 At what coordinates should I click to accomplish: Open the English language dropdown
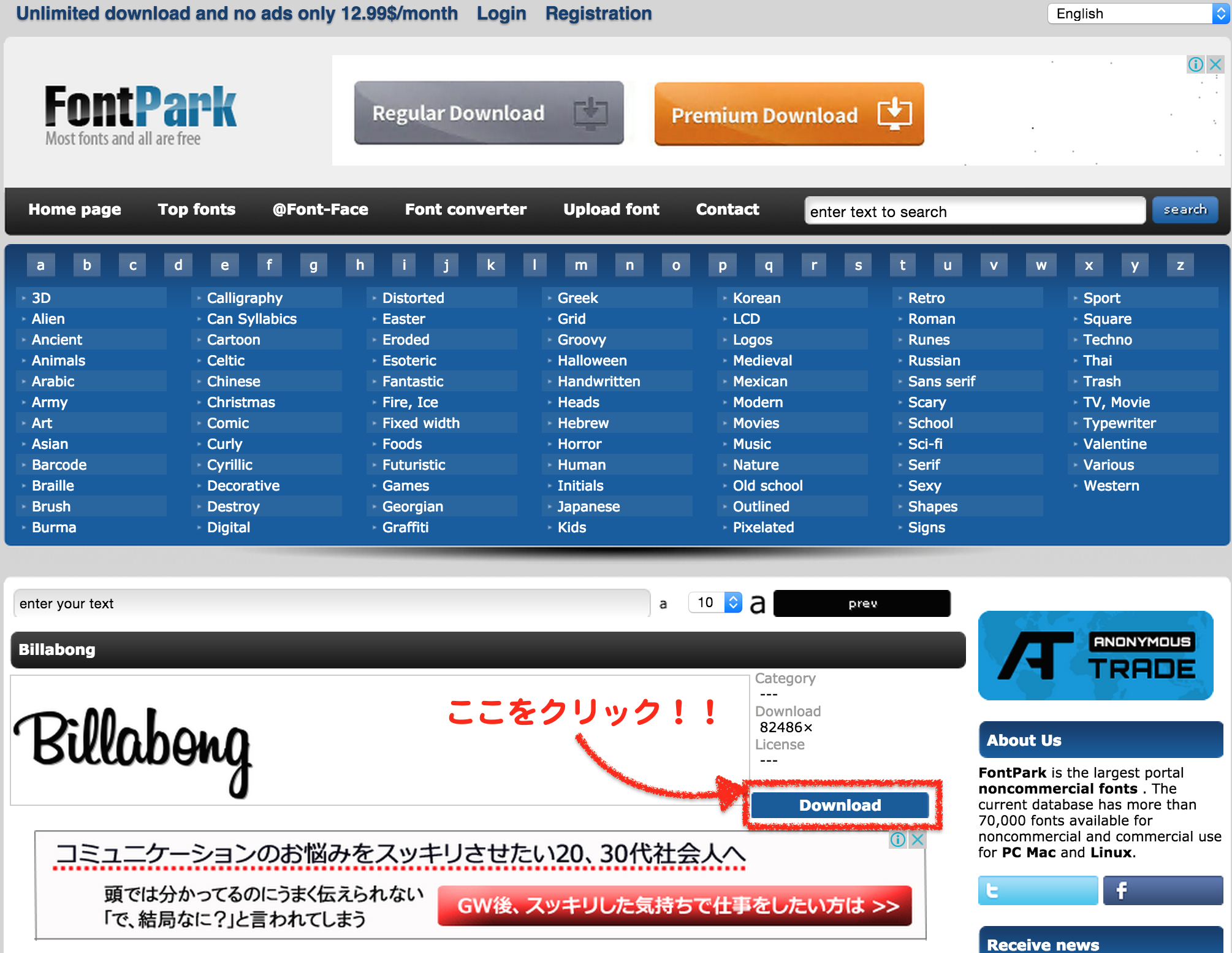point(1139,13)
